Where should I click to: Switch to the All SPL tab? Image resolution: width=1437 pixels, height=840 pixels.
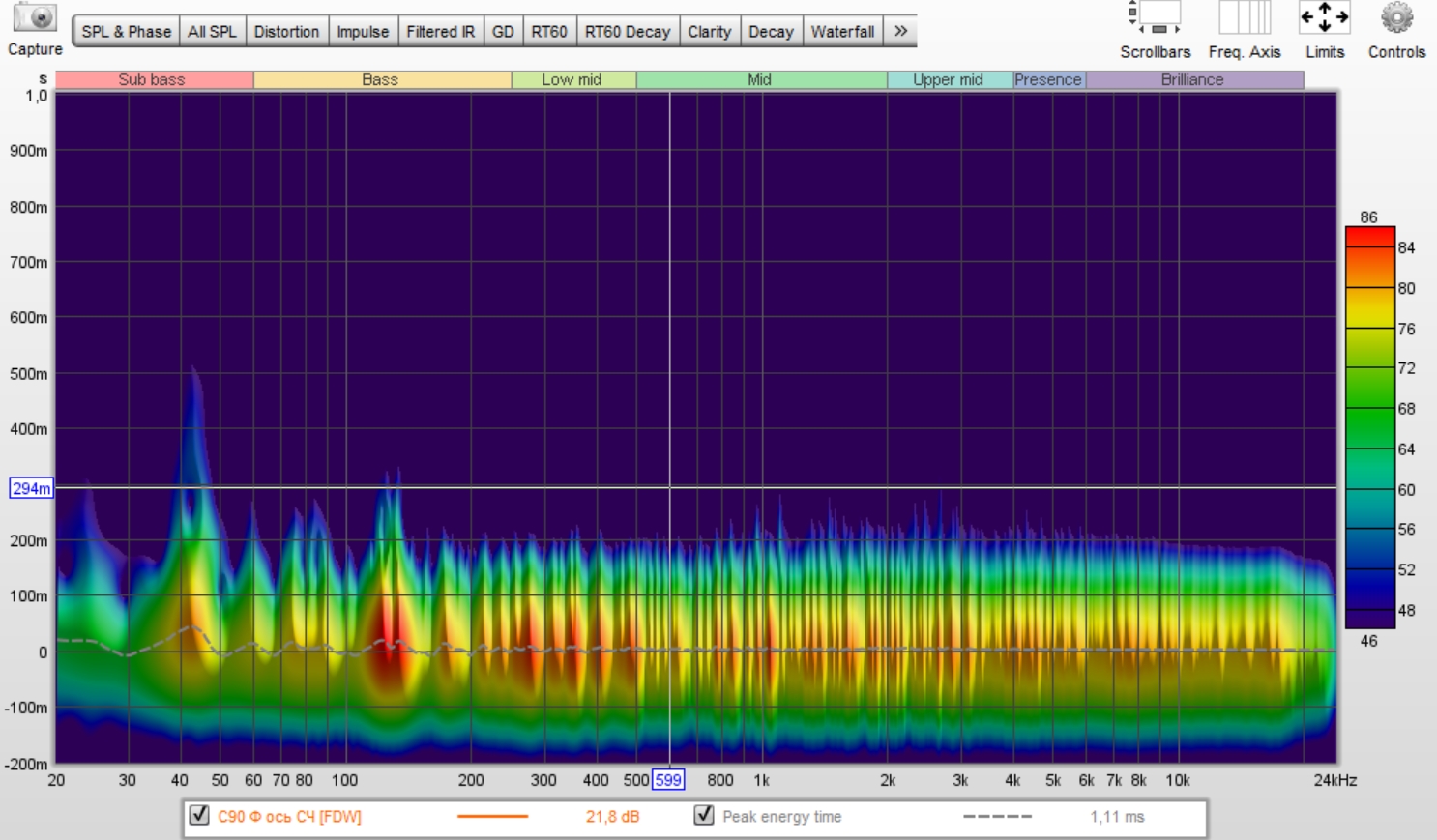tap(212, 32)
